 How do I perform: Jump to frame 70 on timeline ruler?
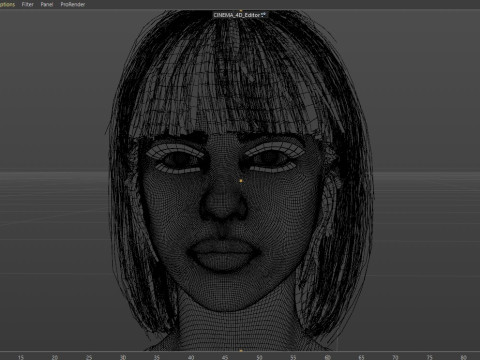[x=395, y=357]
